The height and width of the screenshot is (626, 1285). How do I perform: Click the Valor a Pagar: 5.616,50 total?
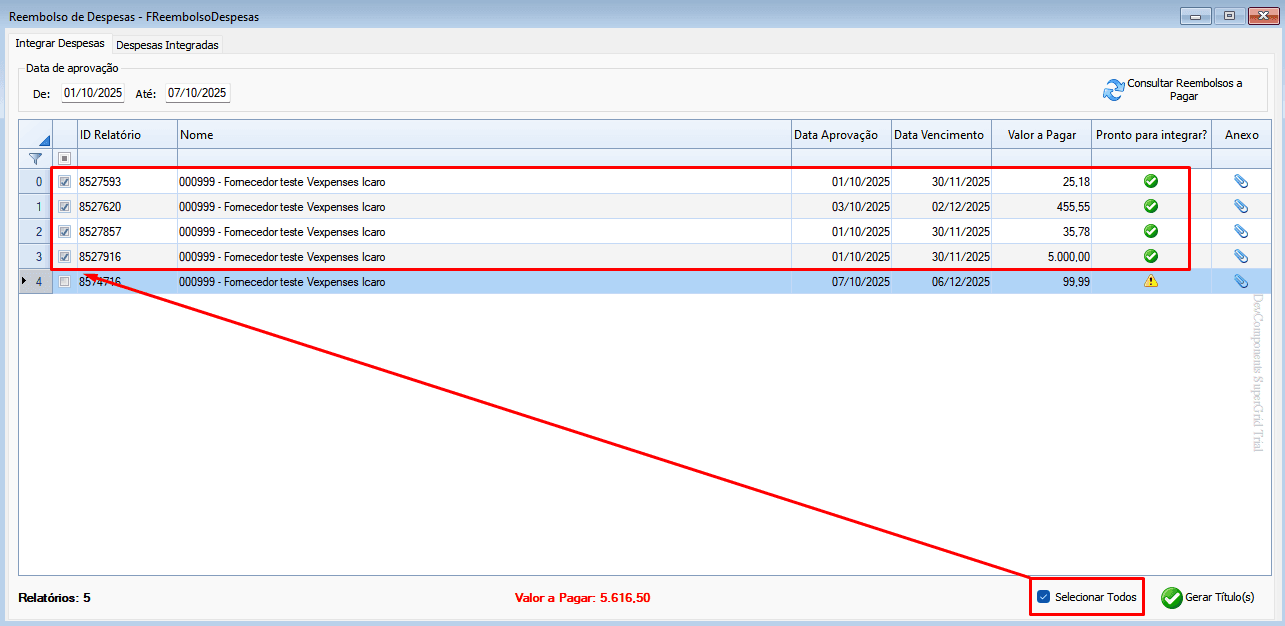click(582, 598)
